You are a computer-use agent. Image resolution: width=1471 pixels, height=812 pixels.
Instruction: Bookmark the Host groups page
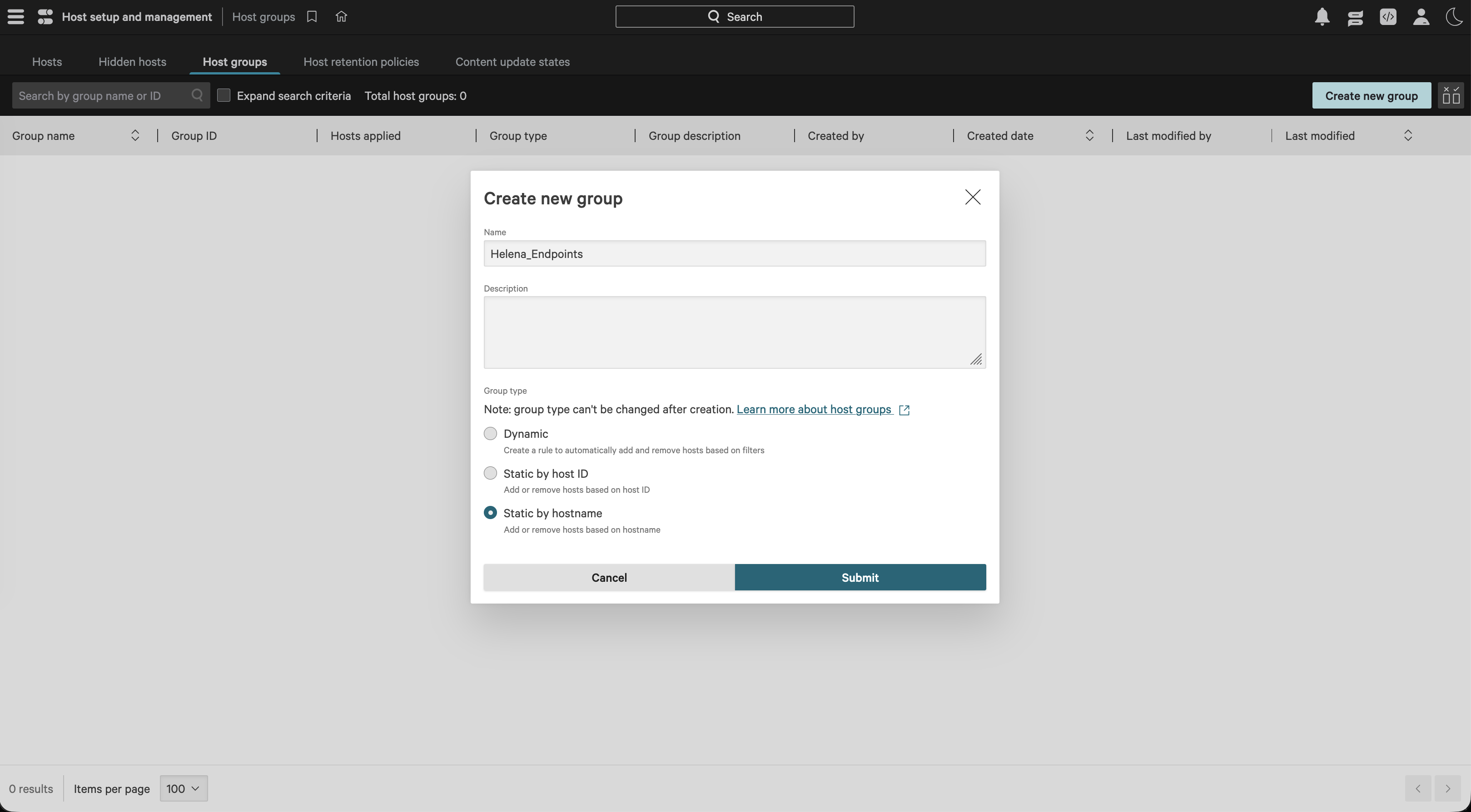coord(312,16)
